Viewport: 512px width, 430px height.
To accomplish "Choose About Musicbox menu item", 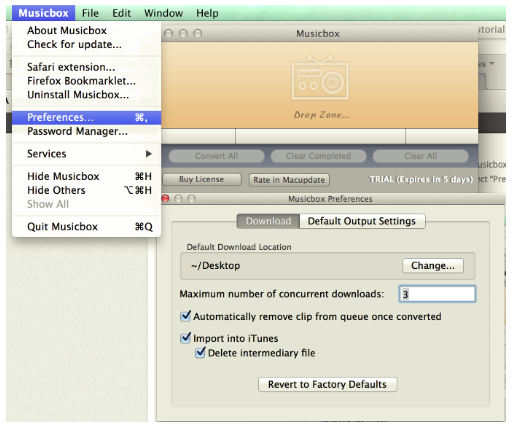I will click(x=87, y=30).
